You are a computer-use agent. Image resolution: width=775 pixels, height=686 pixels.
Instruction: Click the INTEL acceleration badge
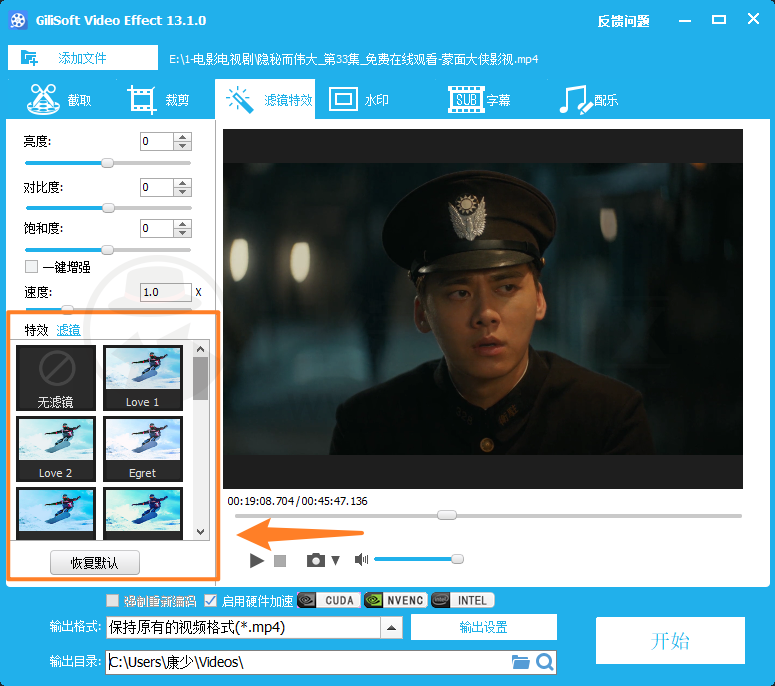pyautogui.click(x=463, y=600)
